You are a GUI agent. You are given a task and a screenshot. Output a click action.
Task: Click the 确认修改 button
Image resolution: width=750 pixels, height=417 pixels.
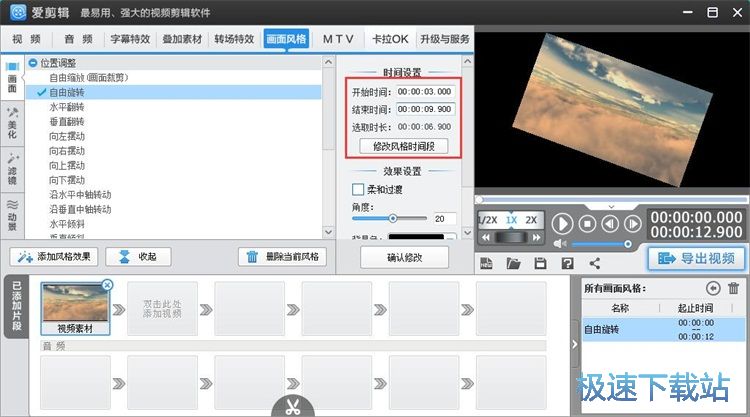click(404, 258)
